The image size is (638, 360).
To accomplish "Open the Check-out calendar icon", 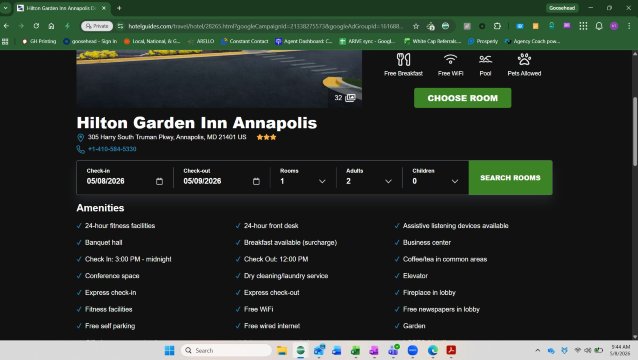I will point(256,181).
